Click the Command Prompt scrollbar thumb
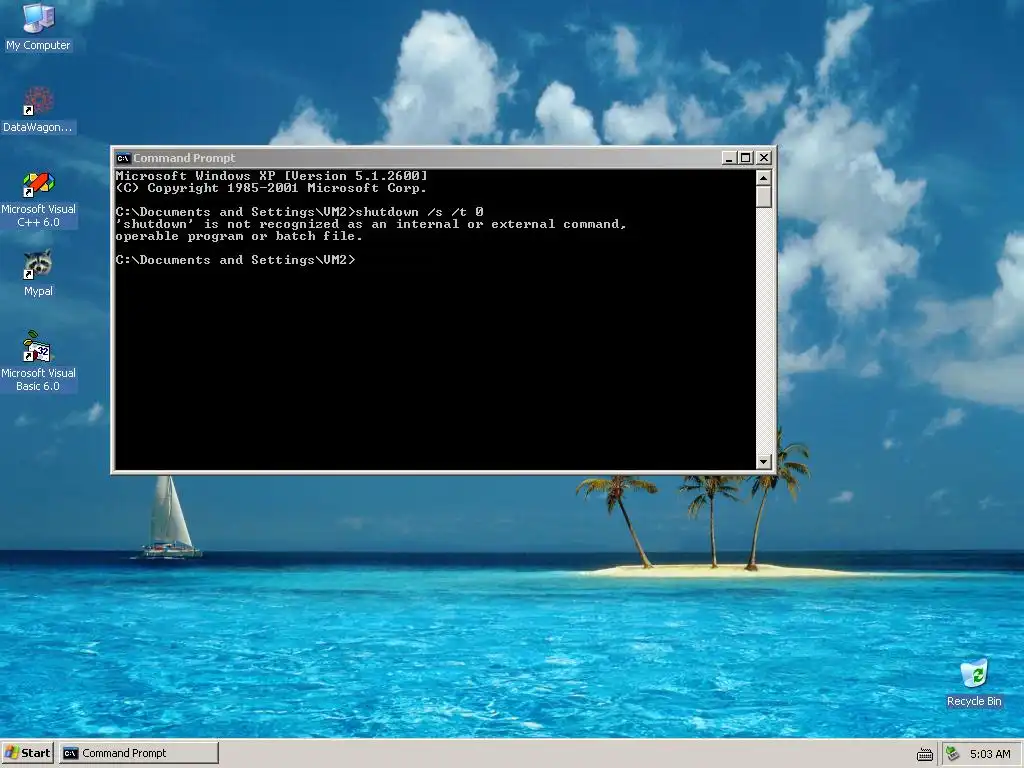Viewport: 1024px width, 768px height. click(763, 197)
